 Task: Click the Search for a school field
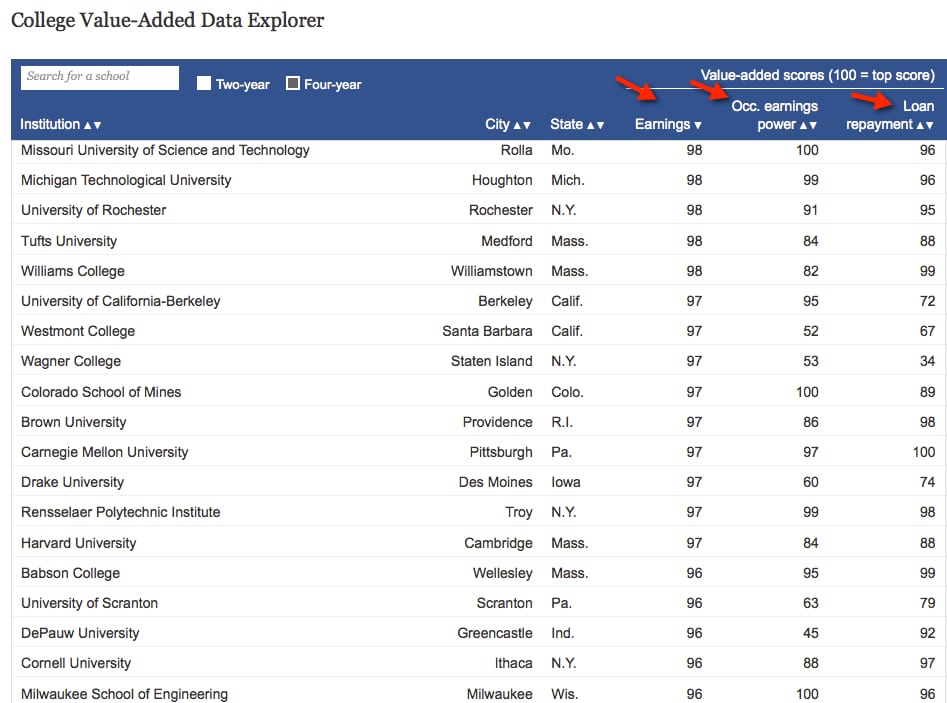(x=100, y=77)
